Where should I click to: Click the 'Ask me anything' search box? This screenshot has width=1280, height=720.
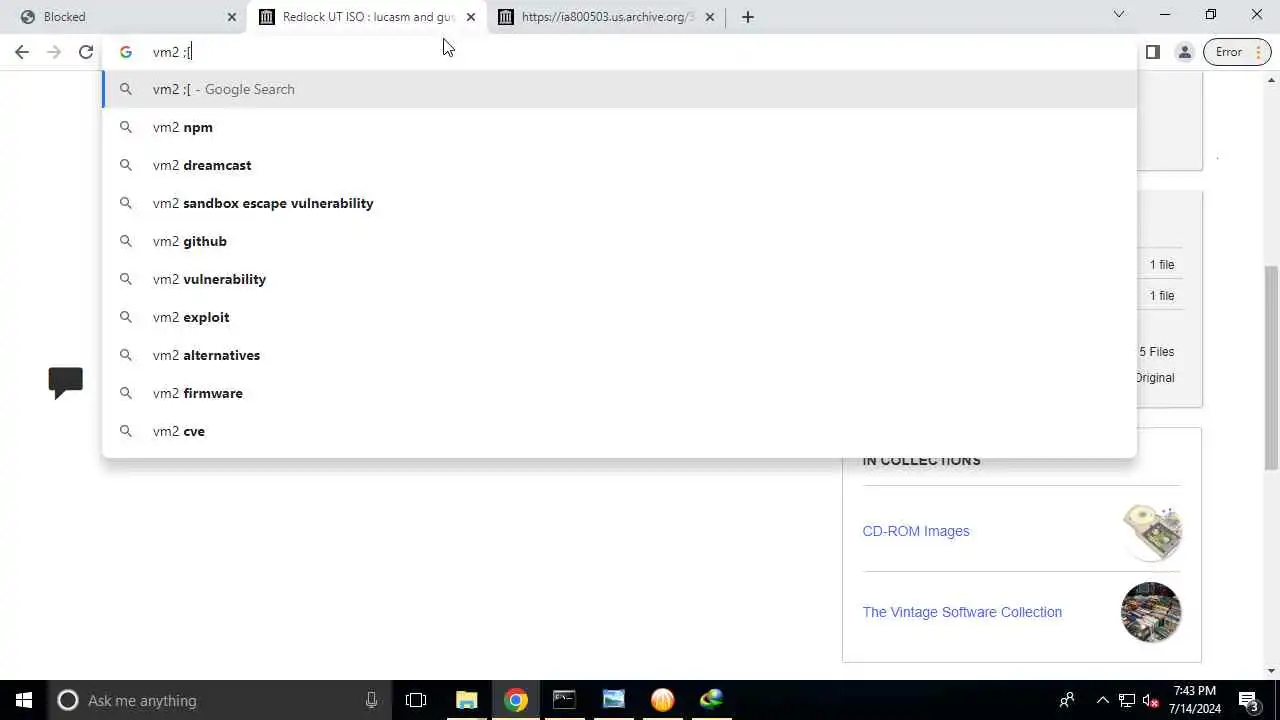[220, 700]
